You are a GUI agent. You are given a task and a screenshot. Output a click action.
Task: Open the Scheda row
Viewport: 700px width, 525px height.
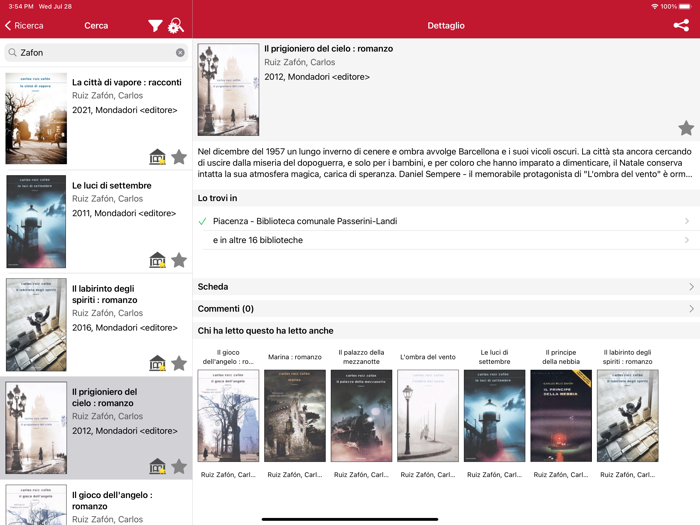(x=446, y=287)
